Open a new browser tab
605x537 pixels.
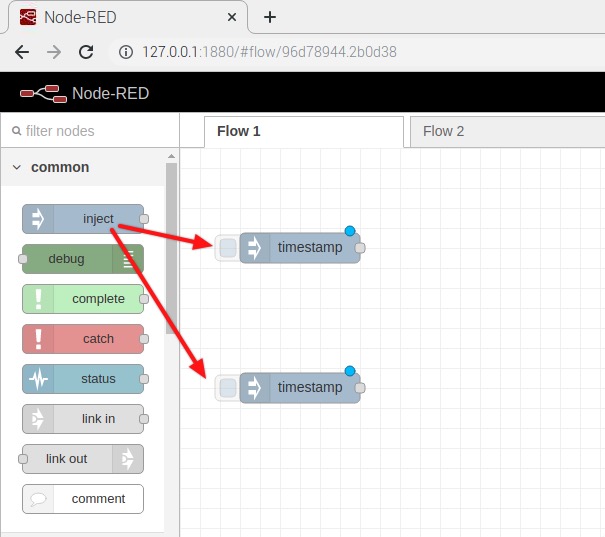pyautogui.click(x=269, y=17)
